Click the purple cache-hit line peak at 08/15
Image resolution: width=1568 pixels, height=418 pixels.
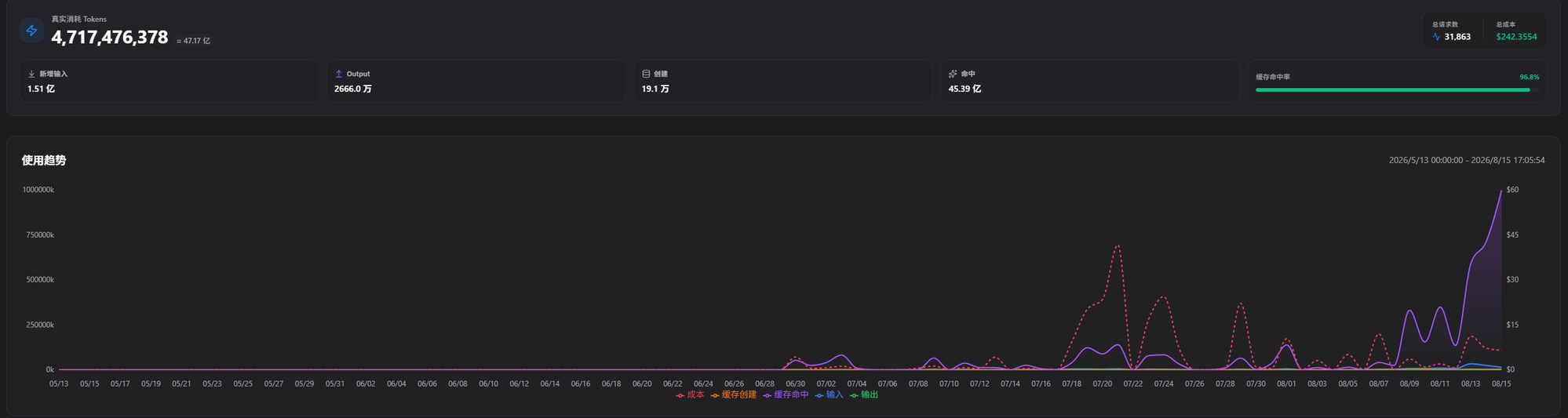pyautogui.click(x=1501, y=191)
